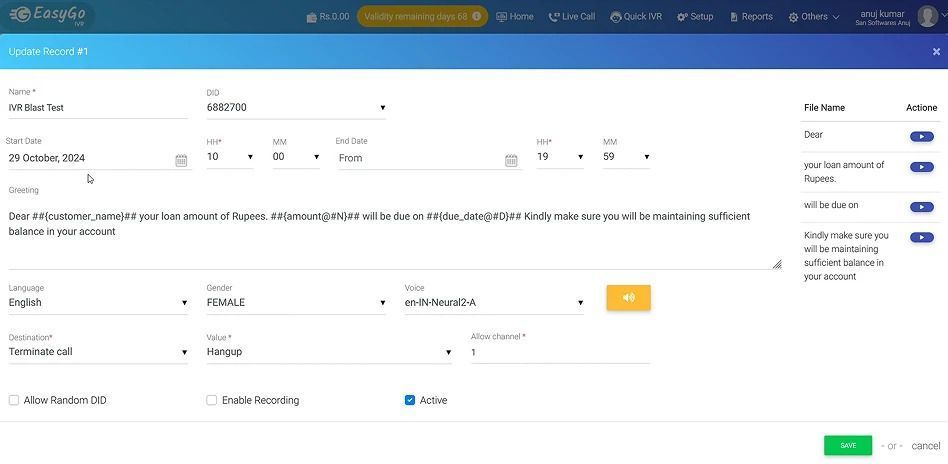Open the DID dropdown showing 6882700

click(x=296, y=108)
